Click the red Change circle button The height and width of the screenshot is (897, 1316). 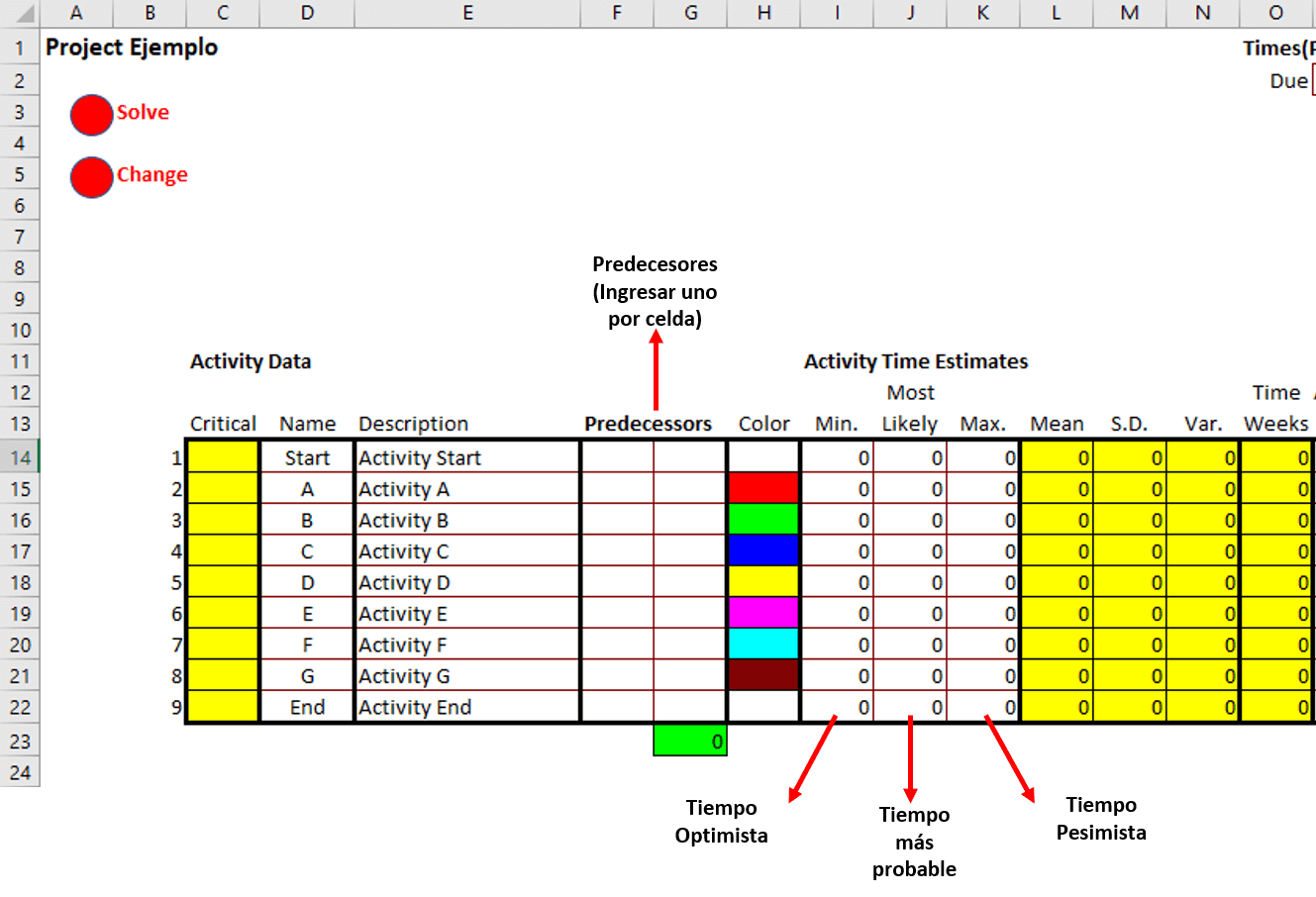click(91, 177)
